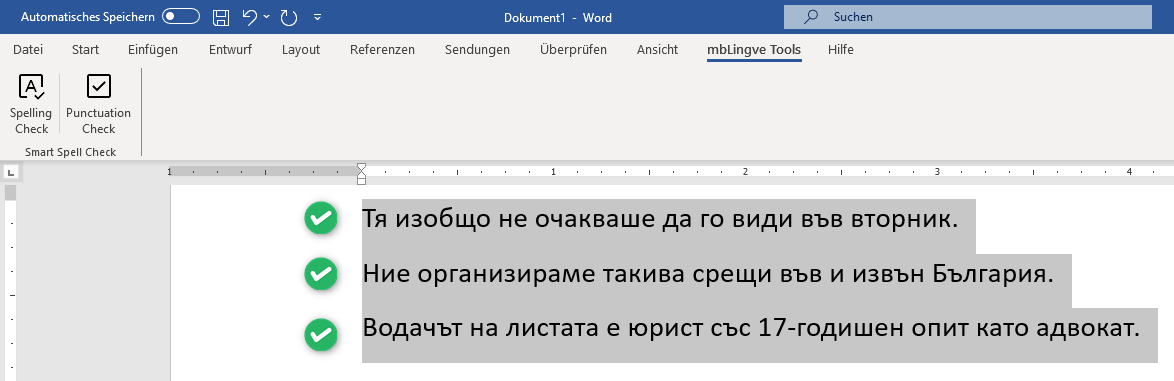Switch to the Entwurf tab
This screenshot has height=381, width=1174.
point(230,50)
